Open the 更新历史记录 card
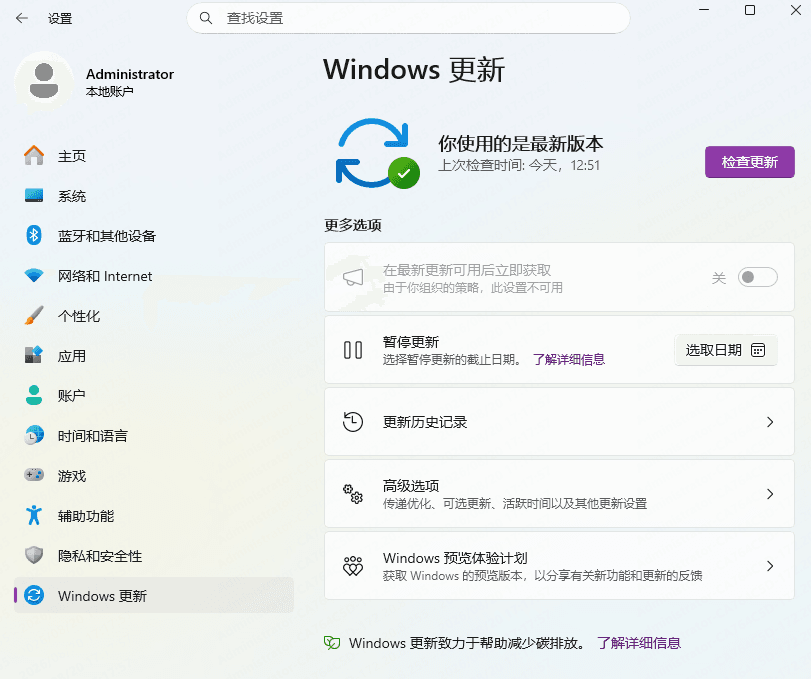Screen dimensions: 811x679 click(559, 422)
